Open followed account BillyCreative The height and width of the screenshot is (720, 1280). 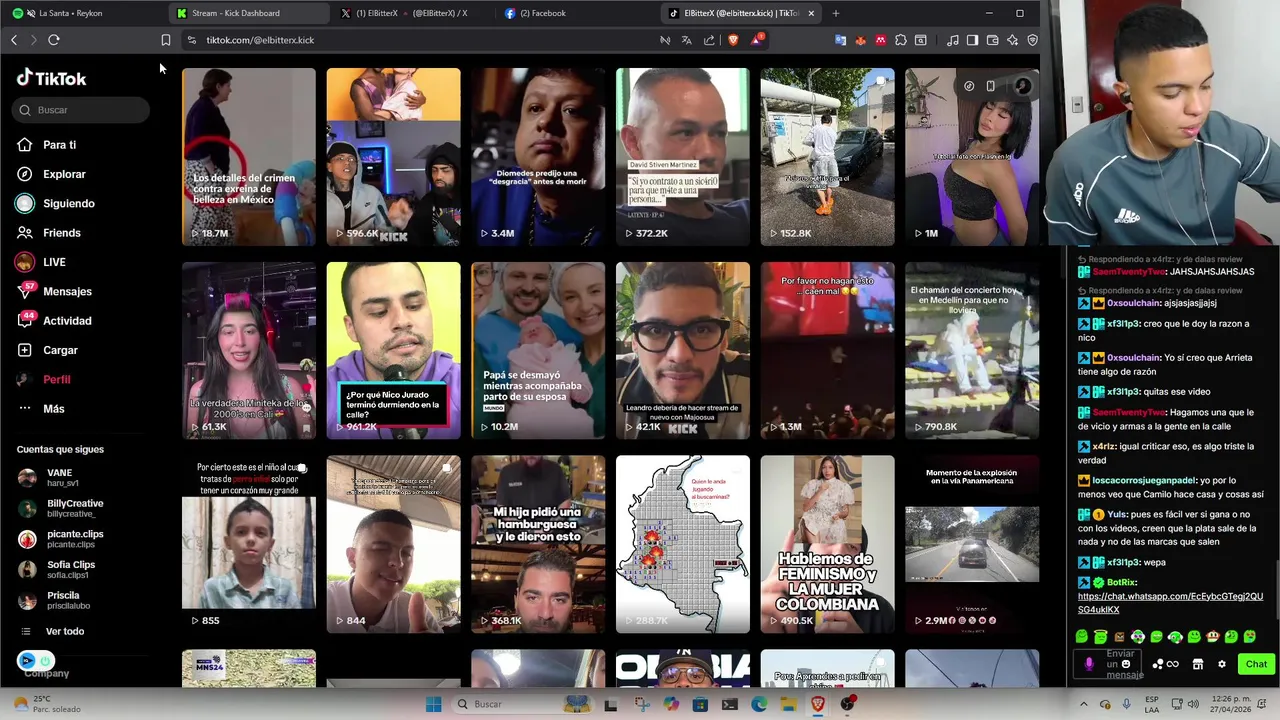coord(60,509)
